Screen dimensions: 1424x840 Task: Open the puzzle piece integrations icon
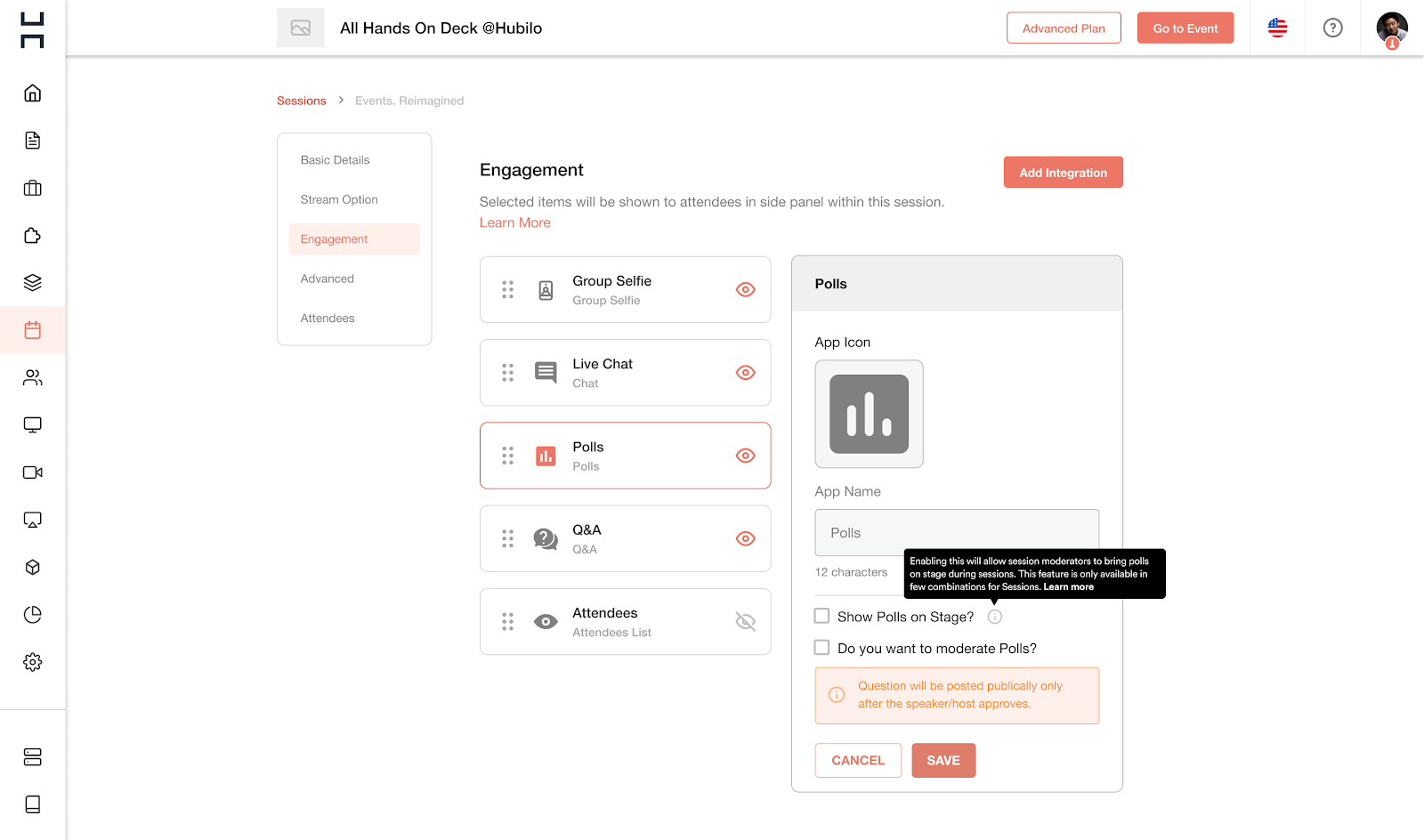[x=33, y=236]
